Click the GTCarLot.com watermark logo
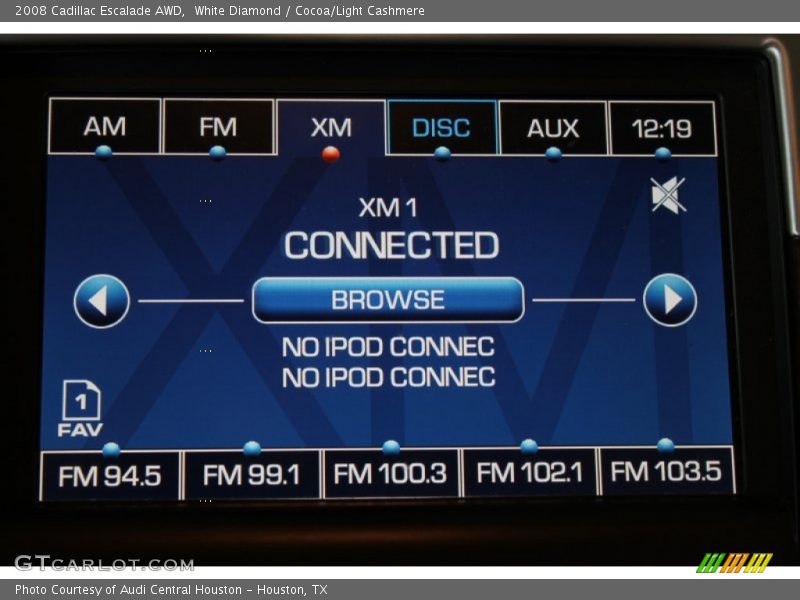Screen dimensions: 800x600 (104, 563)
